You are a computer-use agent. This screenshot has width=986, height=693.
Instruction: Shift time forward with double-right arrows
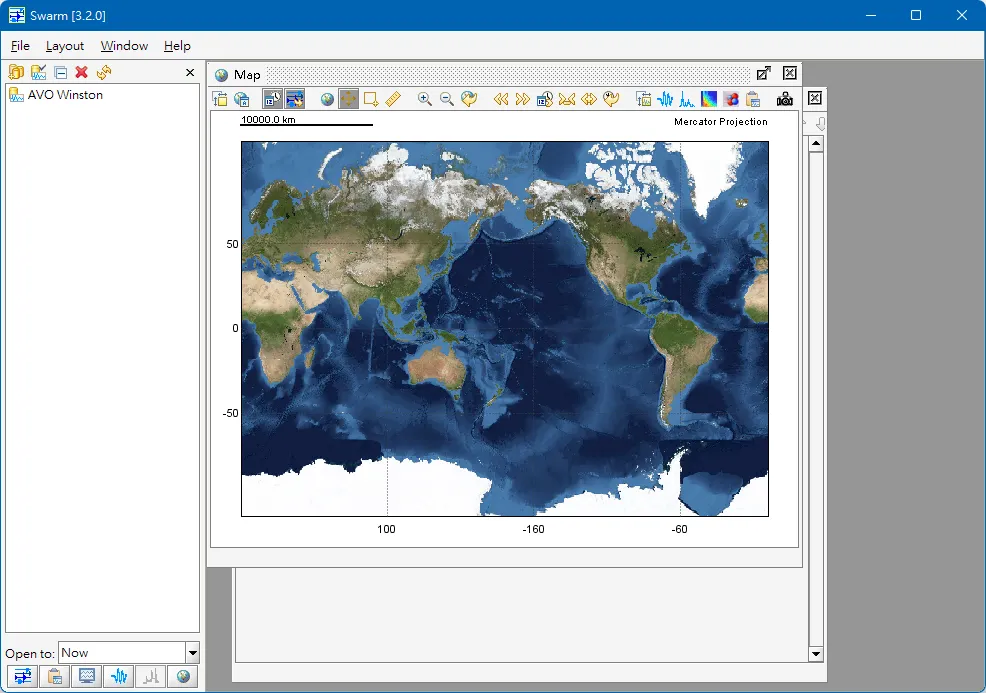pyautogui.click(x=523, y=99)
